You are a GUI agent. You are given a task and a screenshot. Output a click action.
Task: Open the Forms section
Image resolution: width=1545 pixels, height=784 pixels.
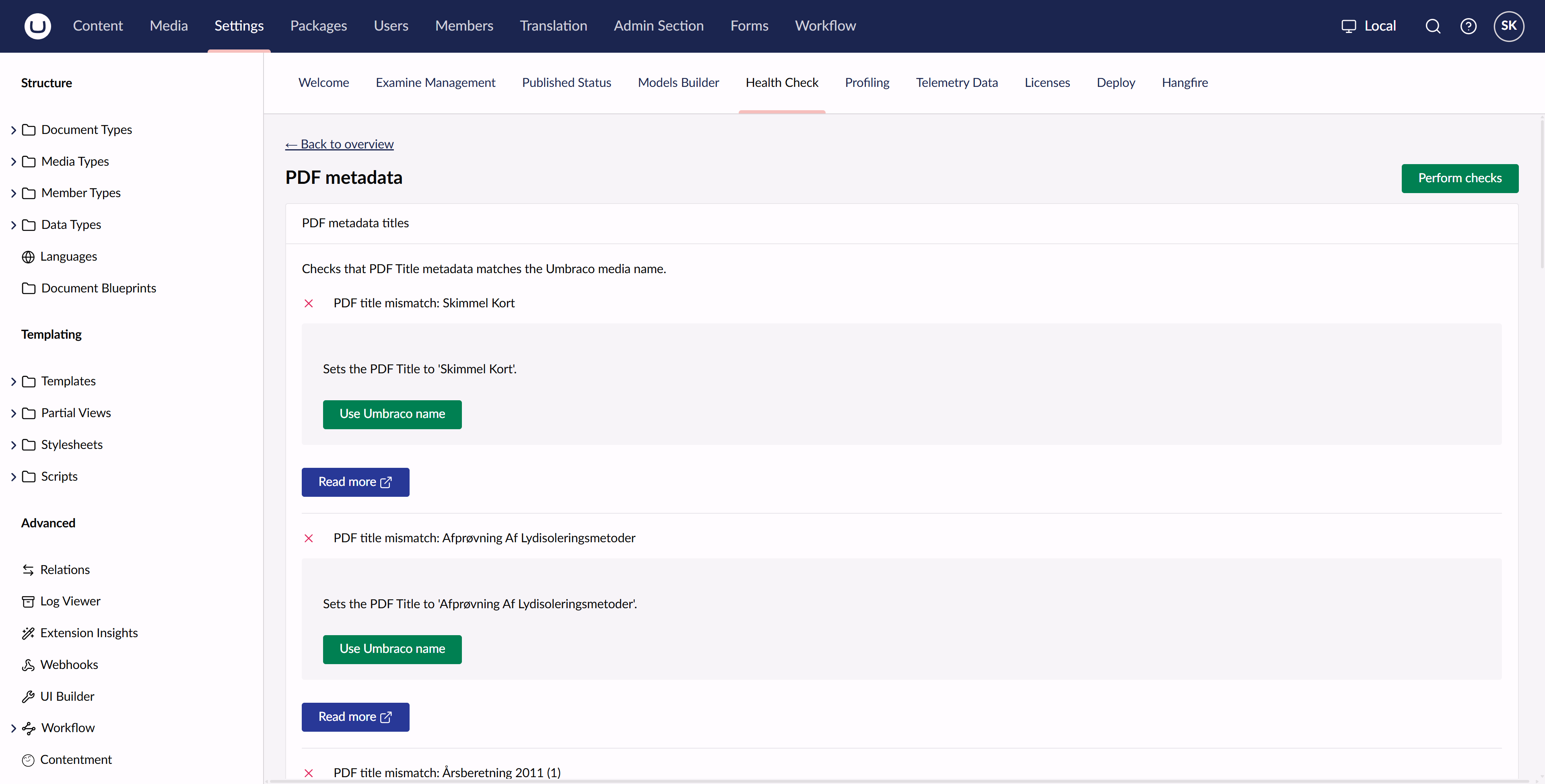point(749,26)
